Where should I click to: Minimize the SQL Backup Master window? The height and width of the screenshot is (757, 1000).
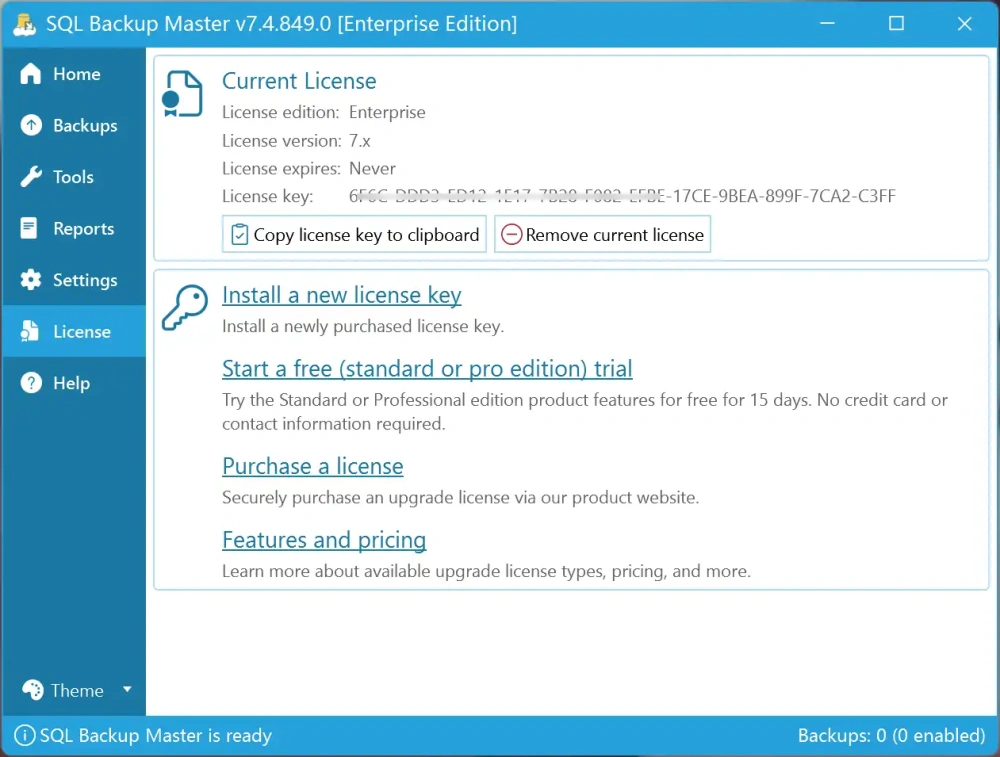pos(827,24)
